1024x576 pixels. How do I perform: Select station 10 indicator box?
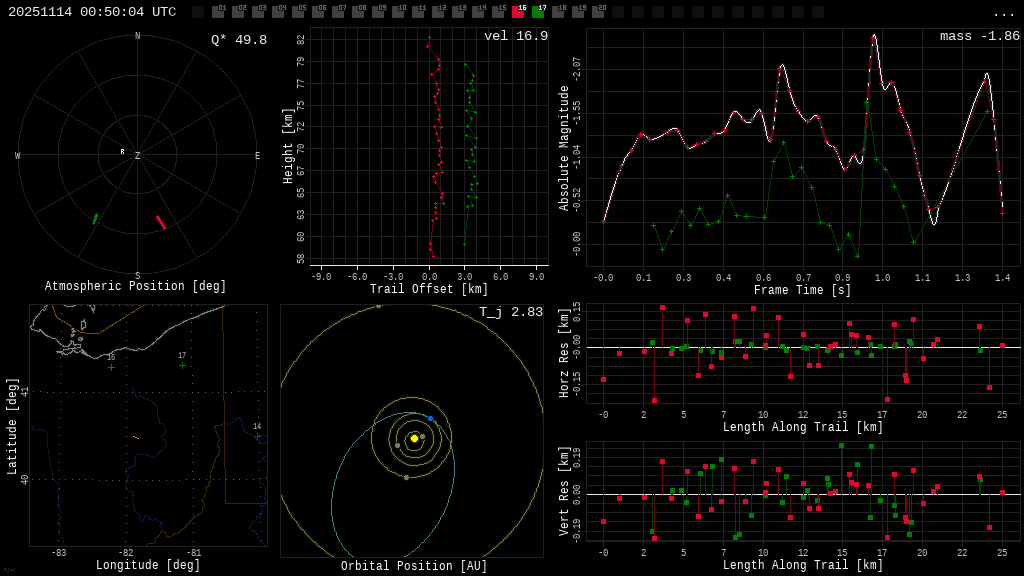(398, 12)
